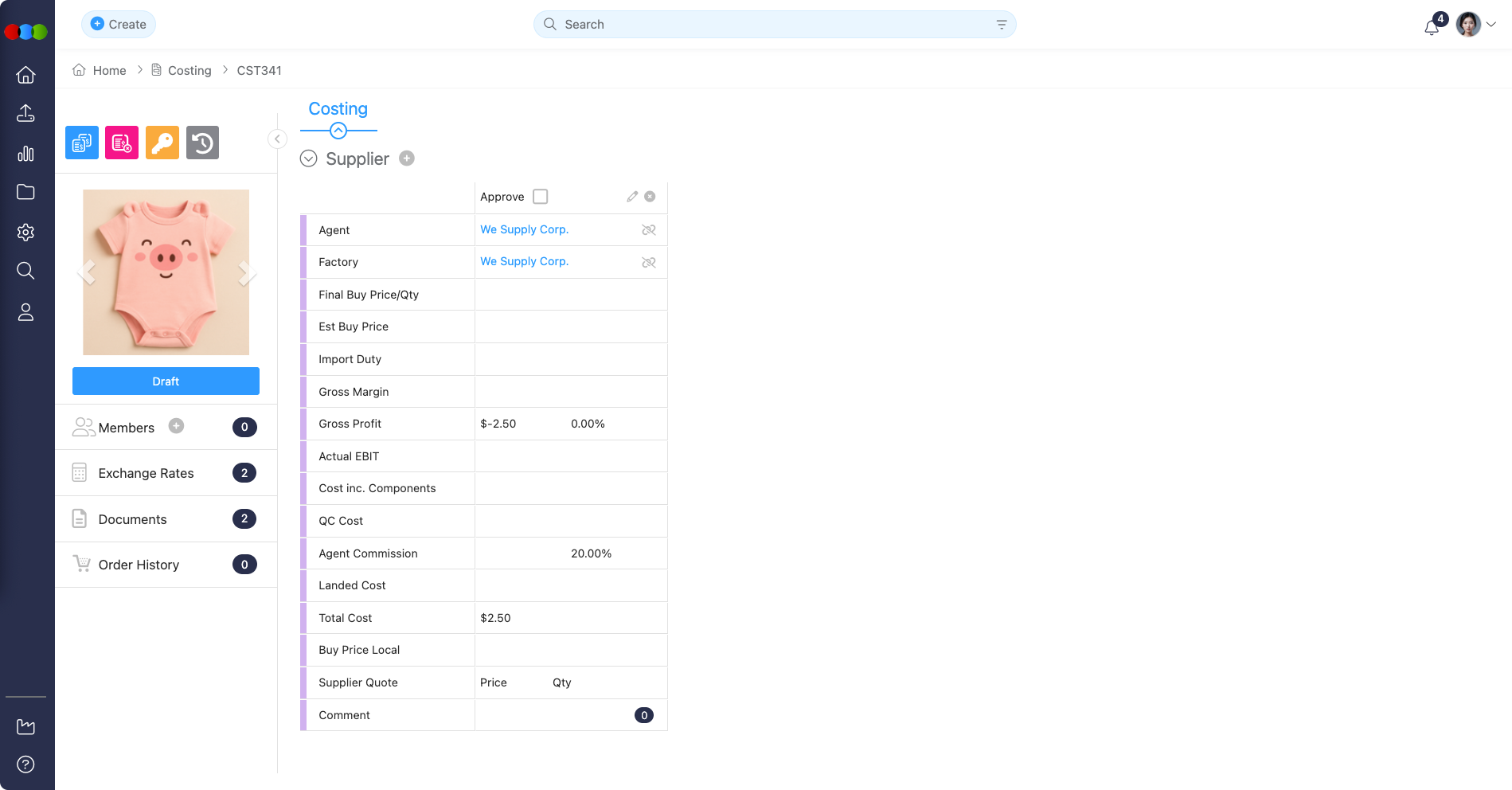Click the Draft status bar
The height and width of the screenshot is (790, 1512).
pyautogui.click(x=166, y=381)
